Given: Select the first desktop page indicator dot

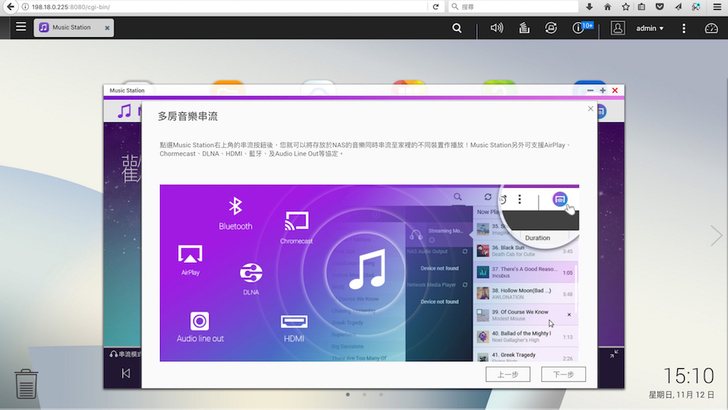Looking at the screenshot, I should click(347, 394).
